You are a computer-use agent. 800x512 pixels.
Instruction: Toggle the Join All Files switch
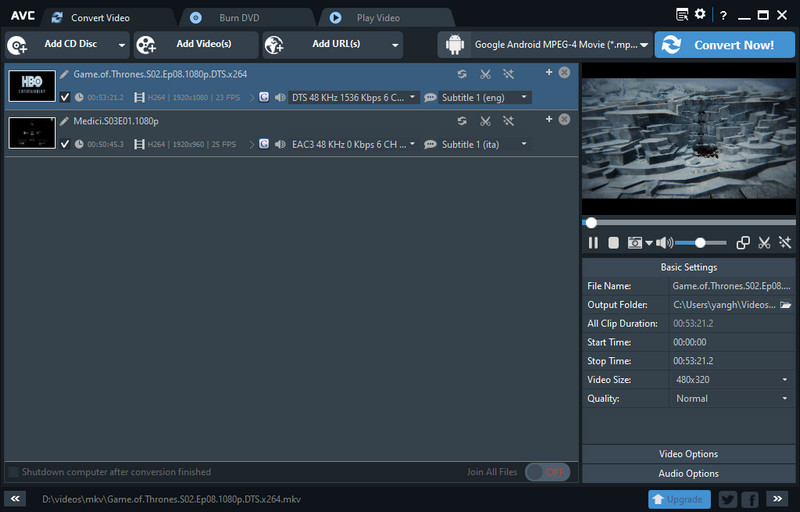coord(546,472)
